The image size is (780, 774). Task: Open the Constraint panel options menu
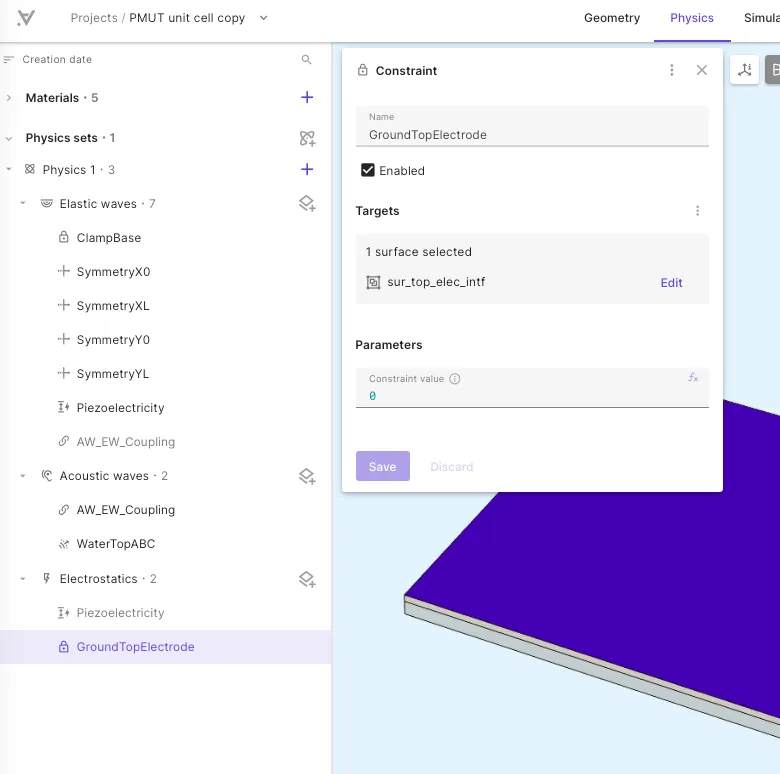pyautogui.click(x=672, y=70)
